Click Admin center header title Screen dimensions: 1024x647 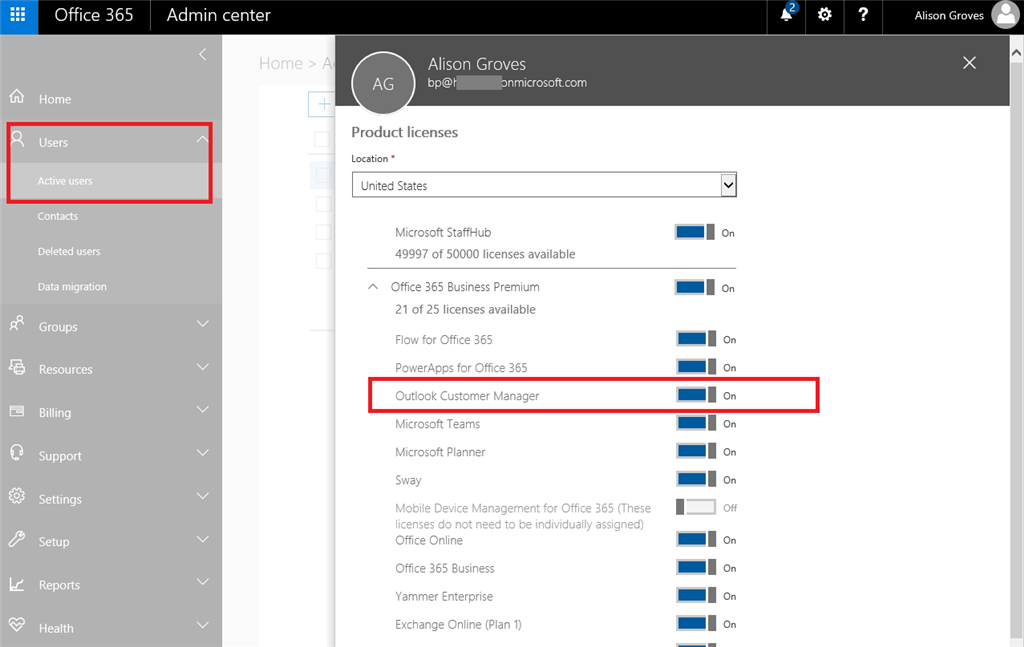(218, 15)
